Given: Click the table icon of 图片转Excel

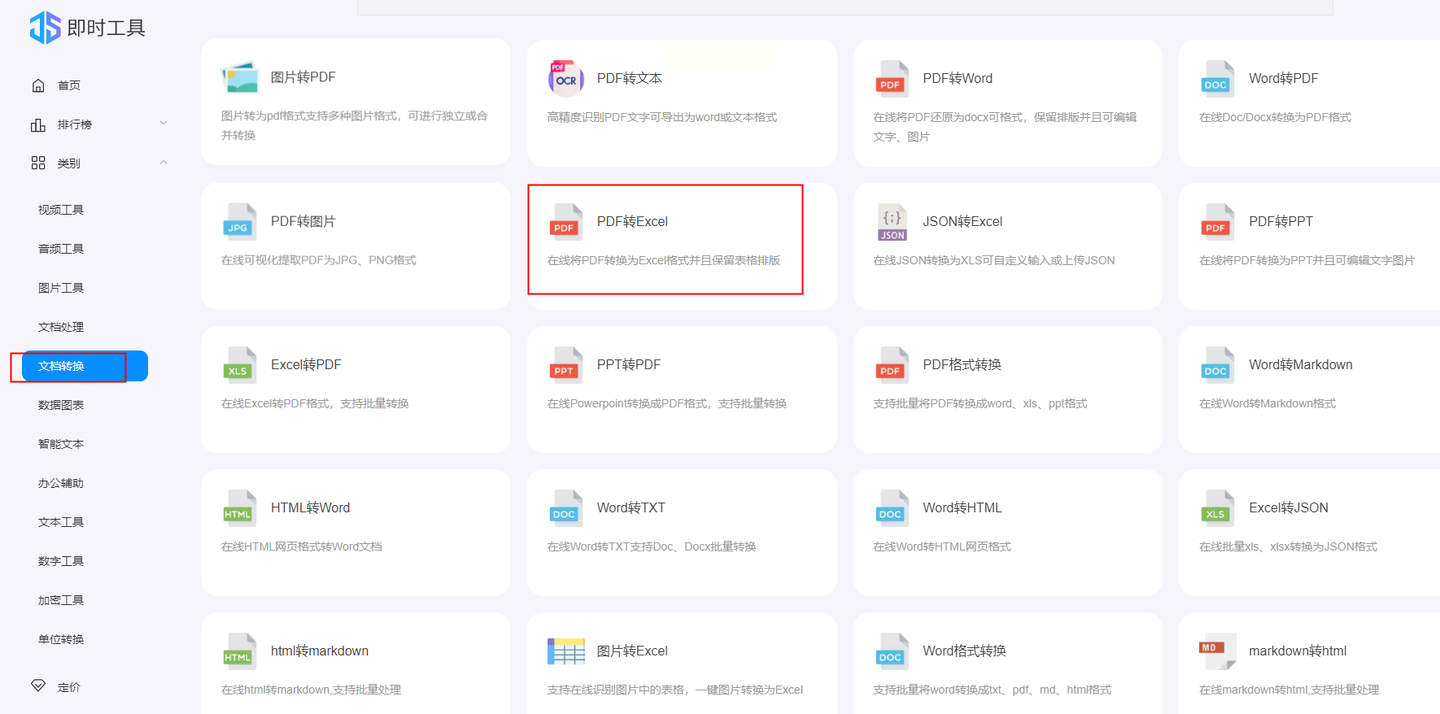Looking at the screenshot, I should coord(566,651).
